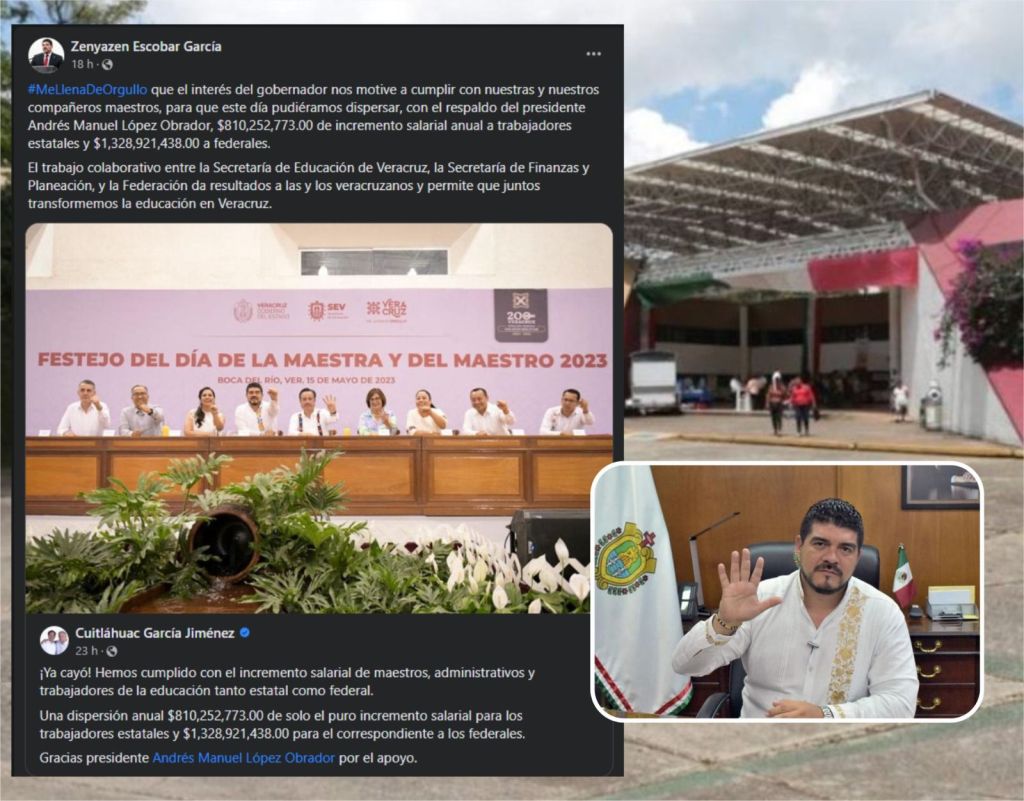This screenshot has width=1024, height=801.
Task: Open the Festejo del Día del Maestro photo
Action: click(x=319, y=418)
